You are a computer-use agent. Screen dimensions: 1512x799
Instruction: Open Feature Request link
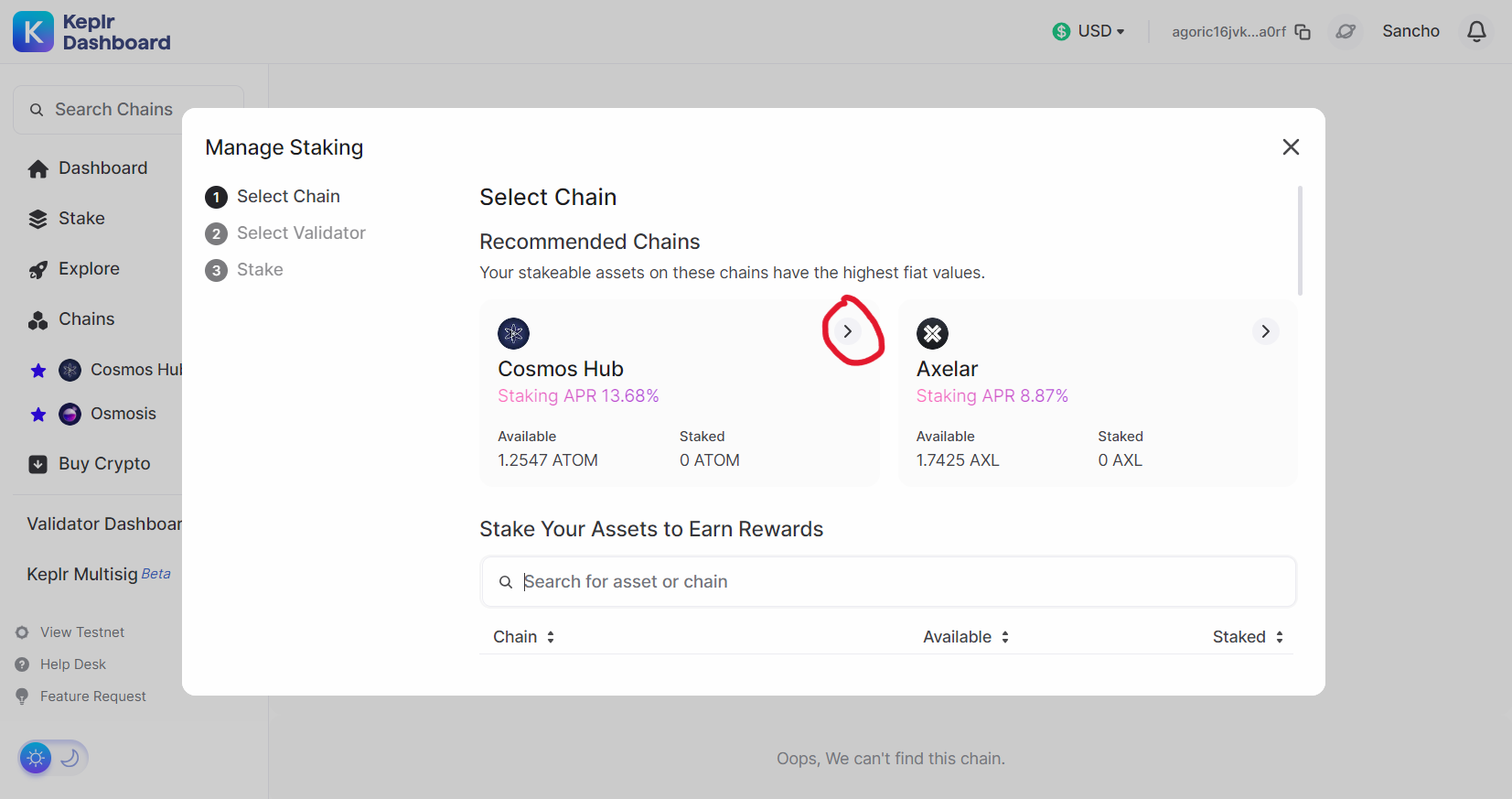point(93,696)
